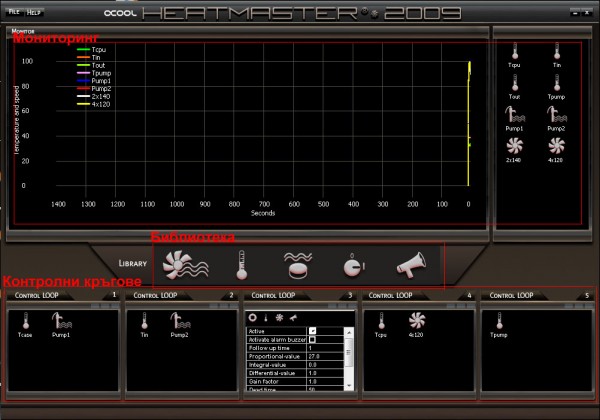Toggle the Active checkbox in Control Loop 3
The image size is (600, 420).
(312, 331)
